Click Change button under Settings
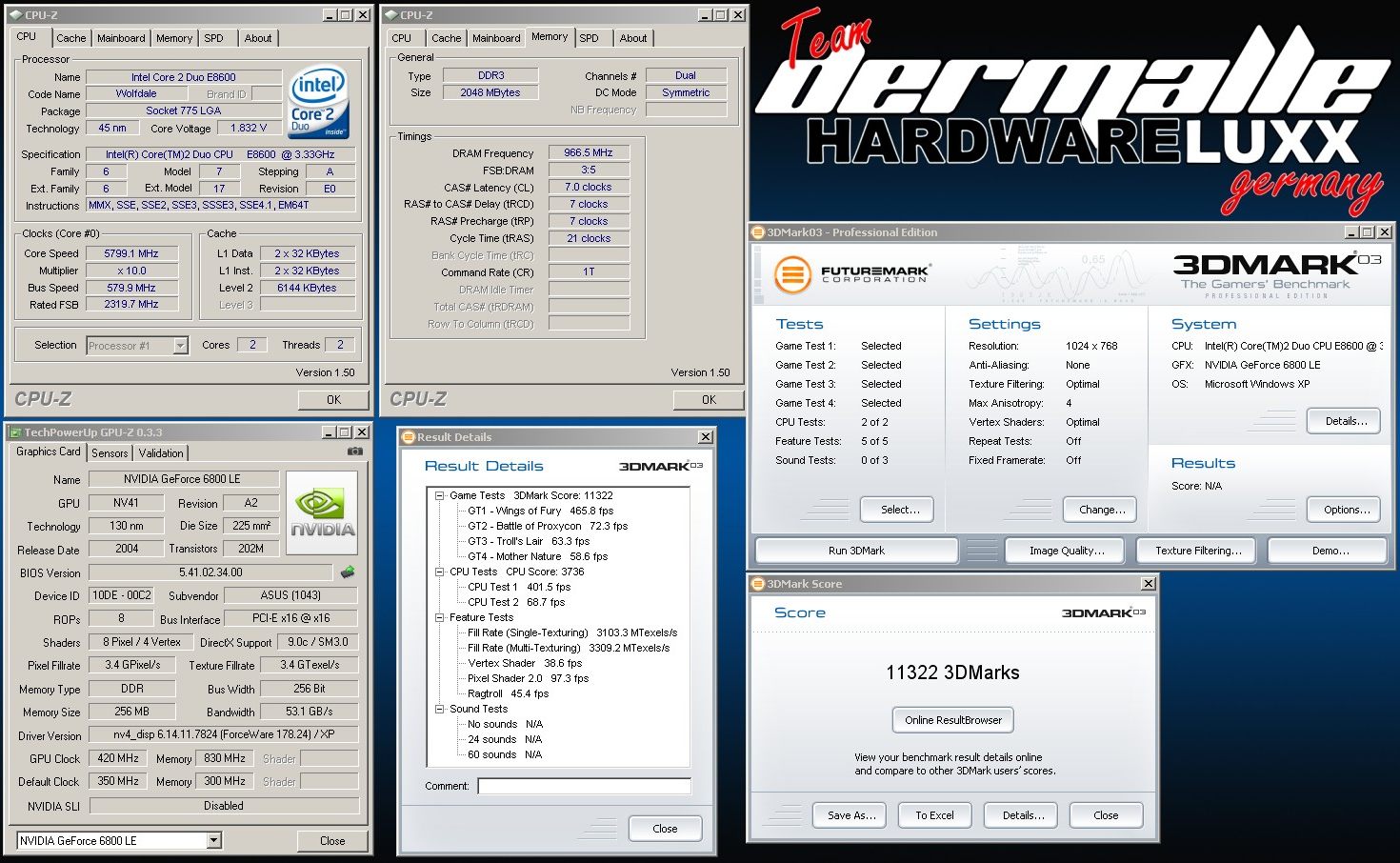 [1102, 510]
